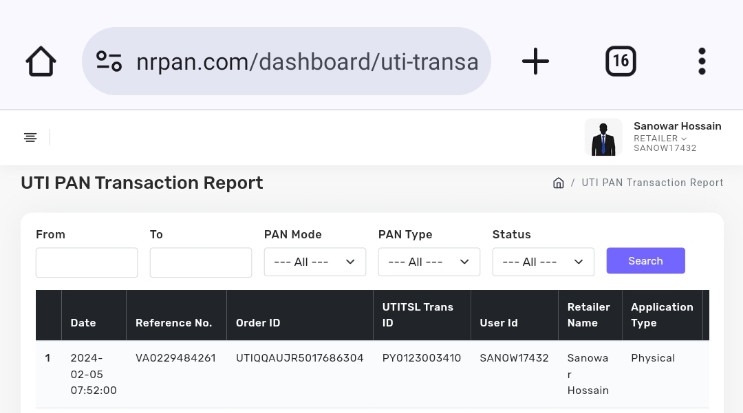
Task: Expand the PAN Type dropdown
Action: click(x=429, y=262)
